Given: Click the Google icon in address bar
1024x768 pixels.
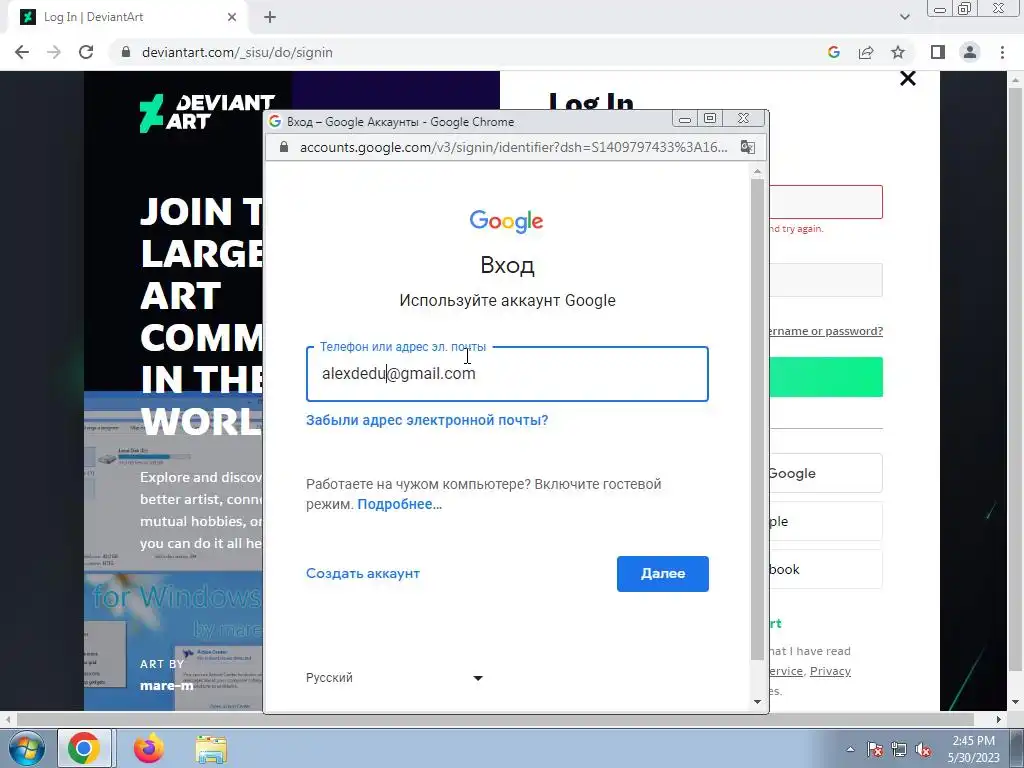Looking at the screenshot, I should 833,52.
